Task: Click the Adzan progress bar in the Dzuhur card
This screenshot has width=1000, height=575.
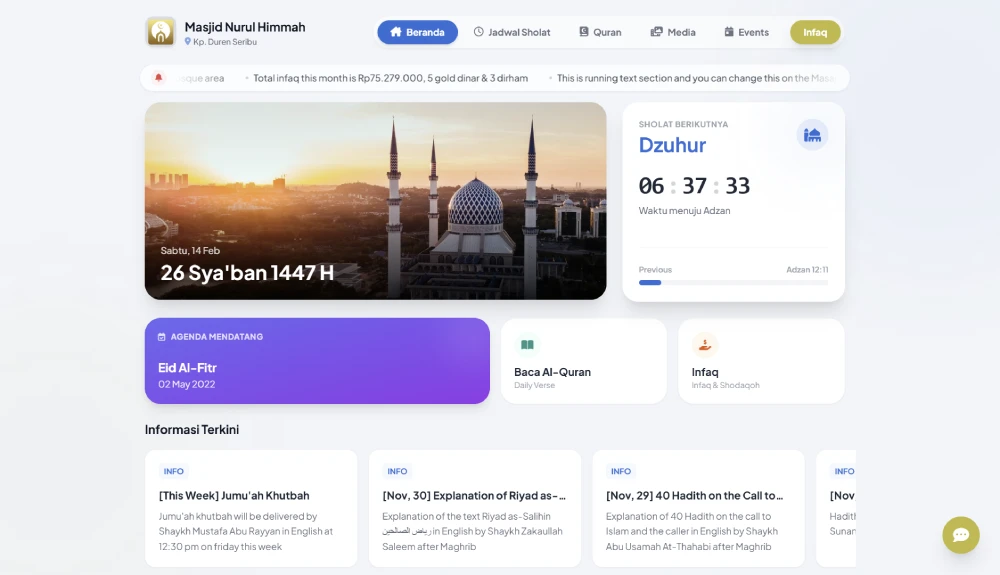Action: click(733, 282)
